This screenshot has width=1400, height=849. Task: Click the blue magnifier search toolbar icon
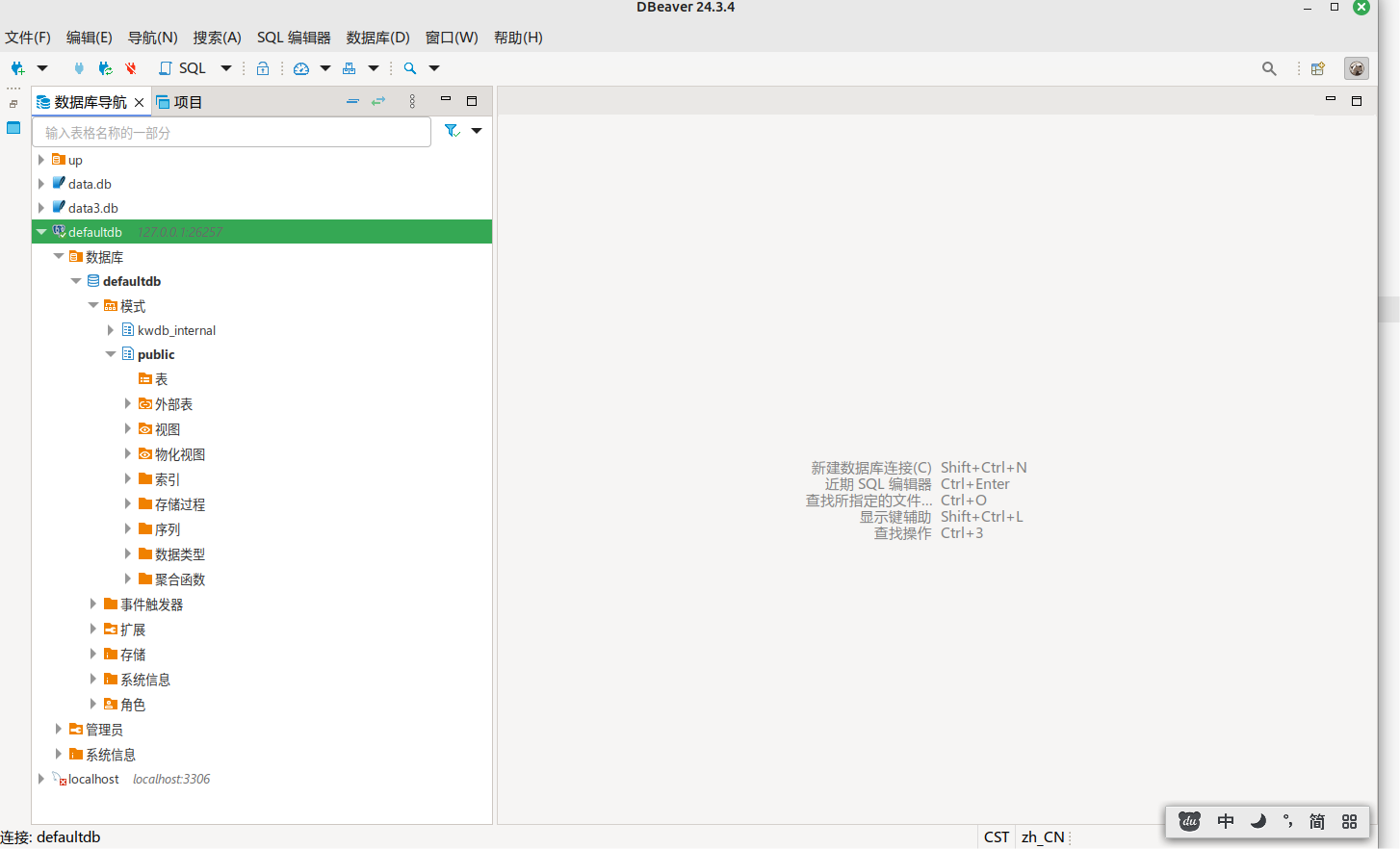tap(410, 68)
